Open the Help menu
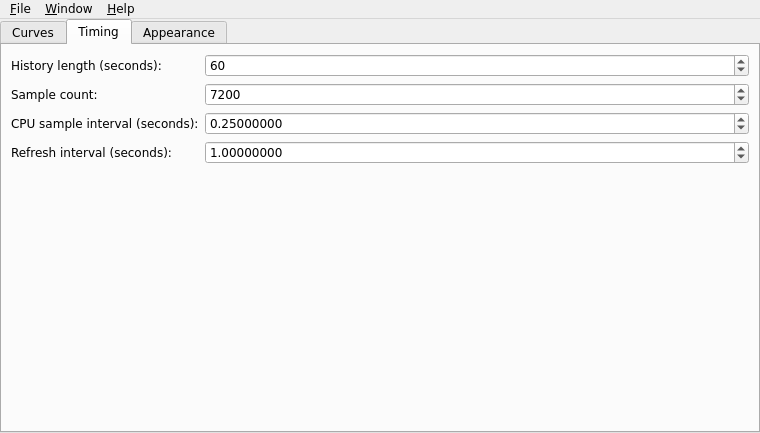The width and height of the screenshot is (760, 433). [x=121, y=9]
